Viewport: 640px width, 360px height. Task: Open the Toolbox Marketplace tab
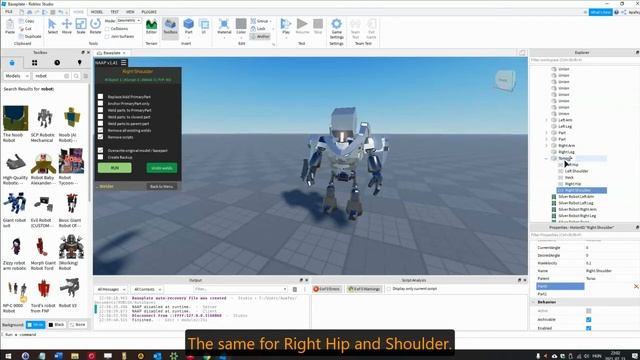pyautogui.click(x=12, y=63)
